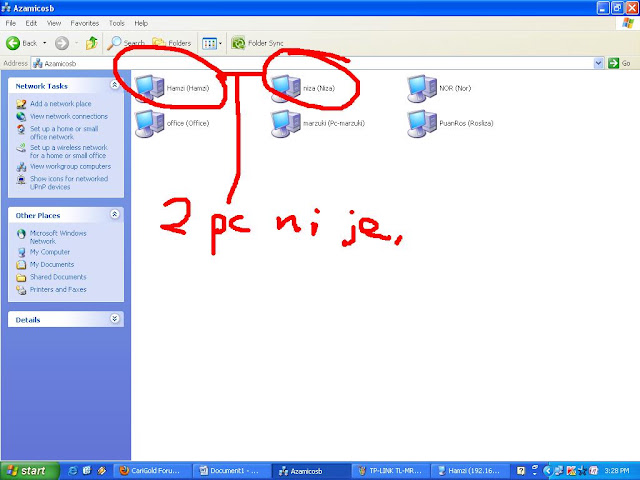
Task: Select the marzuki (Pc-marzuki) computer icon
Action: tap(286, 123)
